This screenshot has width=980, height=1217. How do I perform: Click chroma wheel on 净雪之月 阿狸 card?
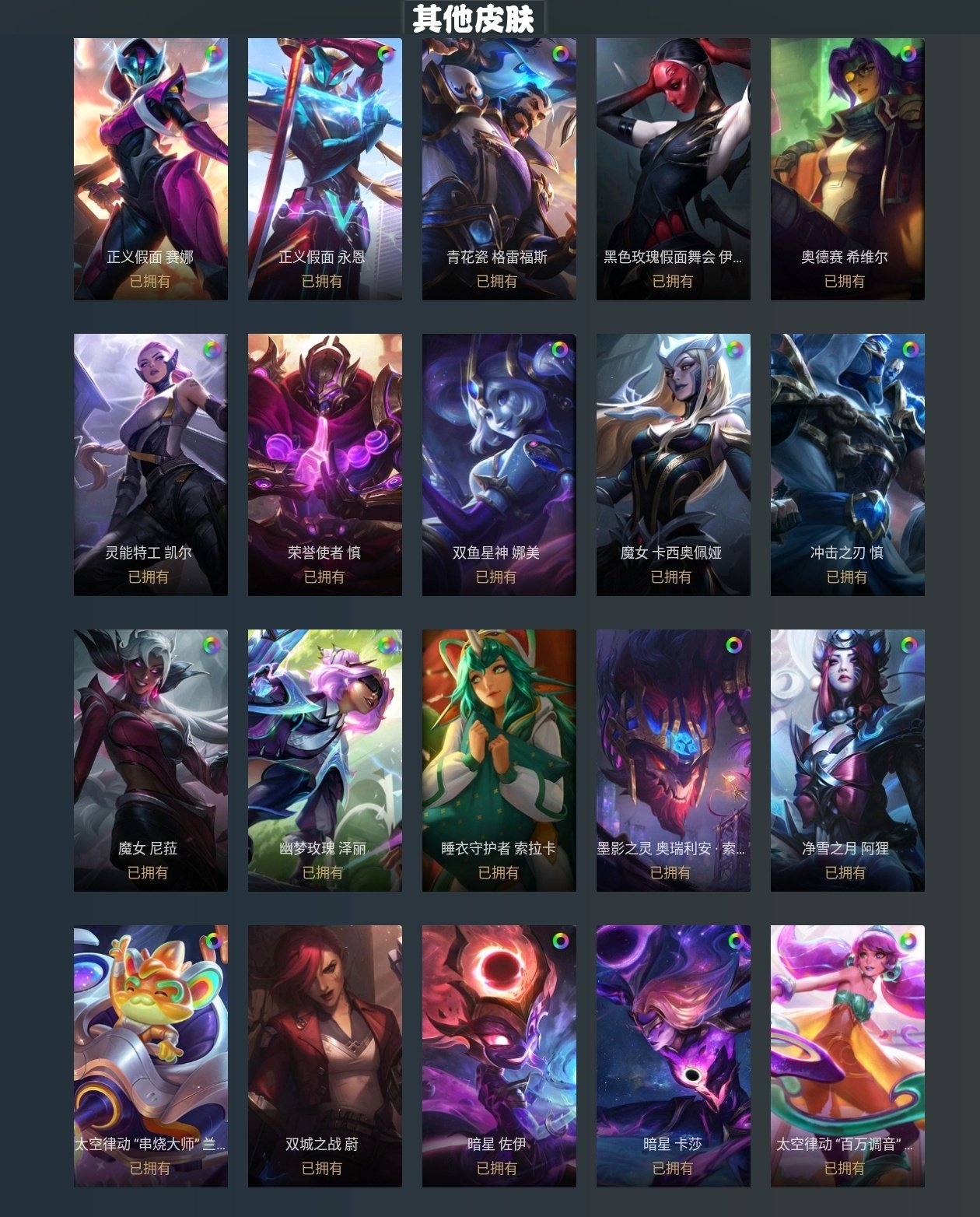[x=908, y=645]
